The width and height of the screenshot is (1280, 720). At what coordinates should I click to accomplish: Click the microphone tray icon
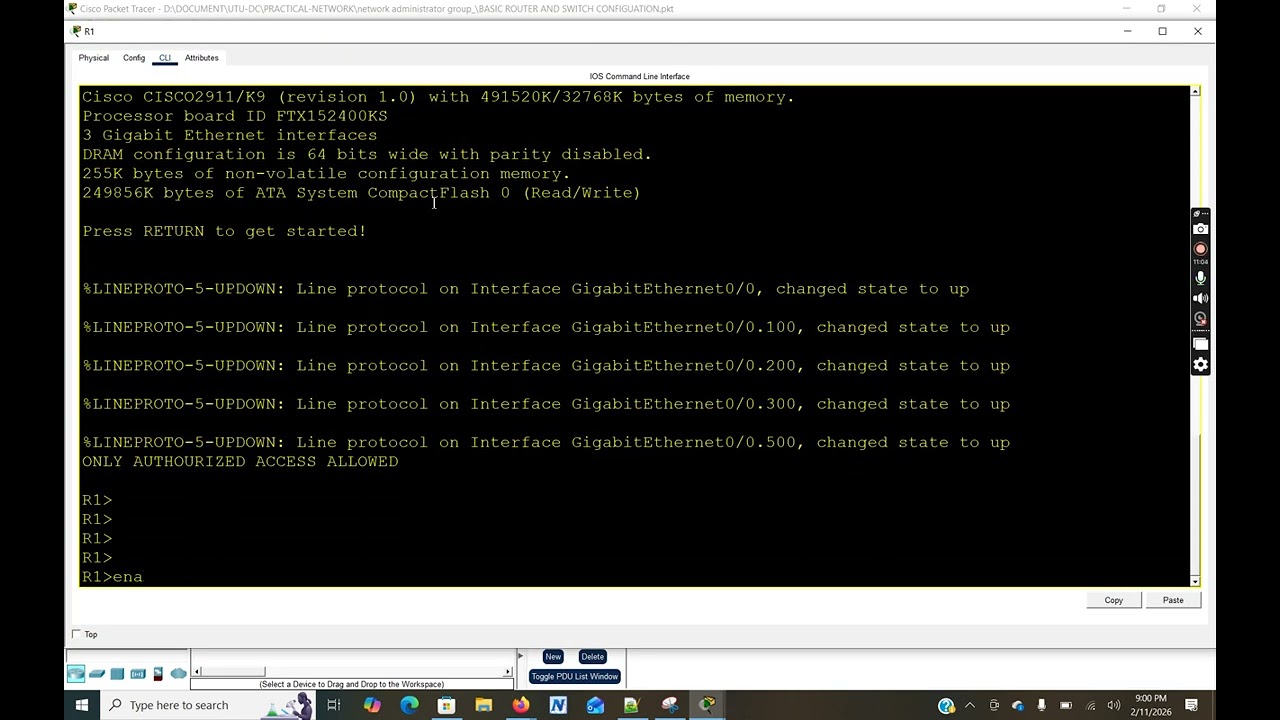[x=1041, y=706]
